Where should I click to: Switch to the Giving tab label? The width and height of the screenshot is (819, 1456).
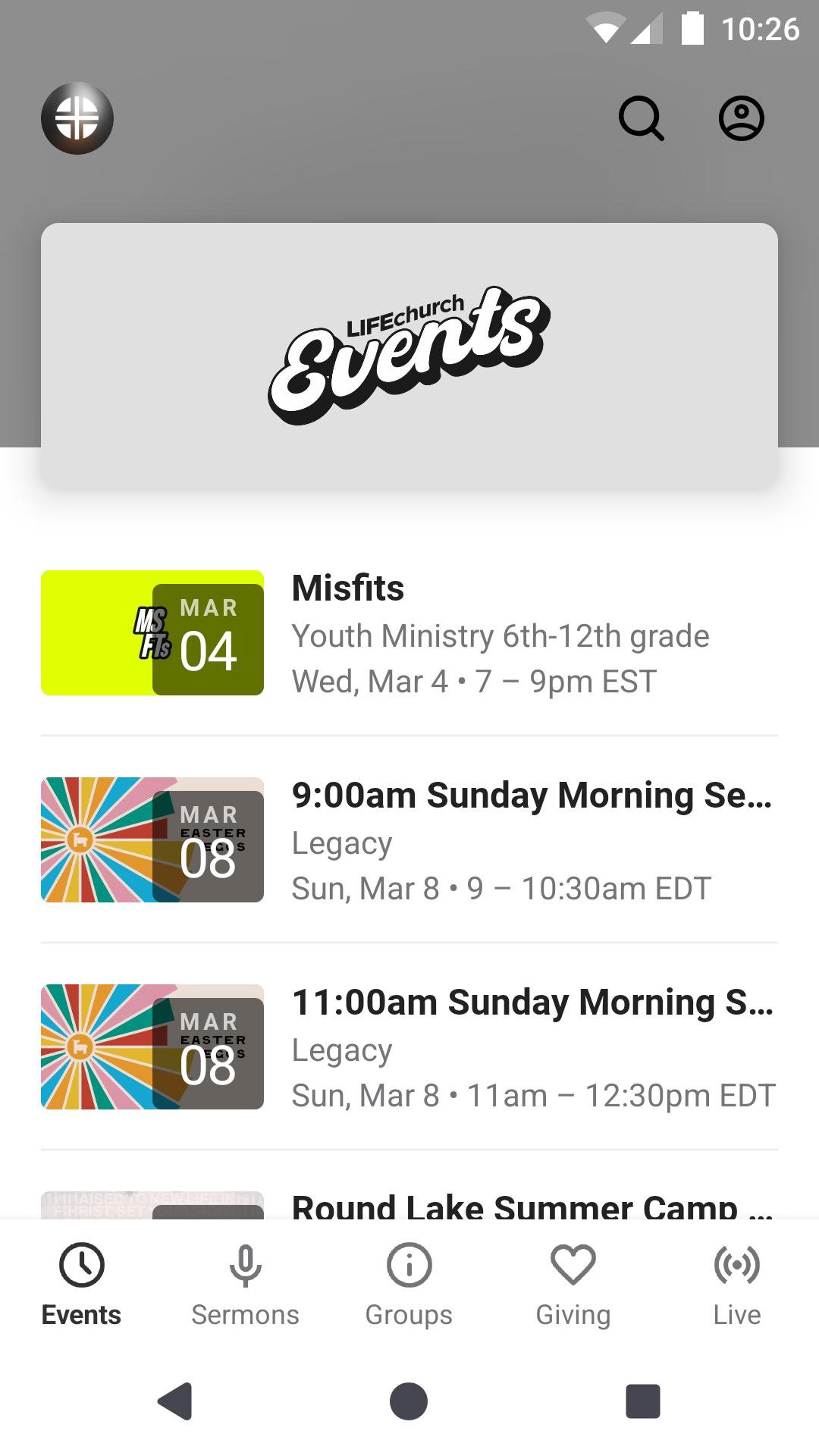(573, 1315)
